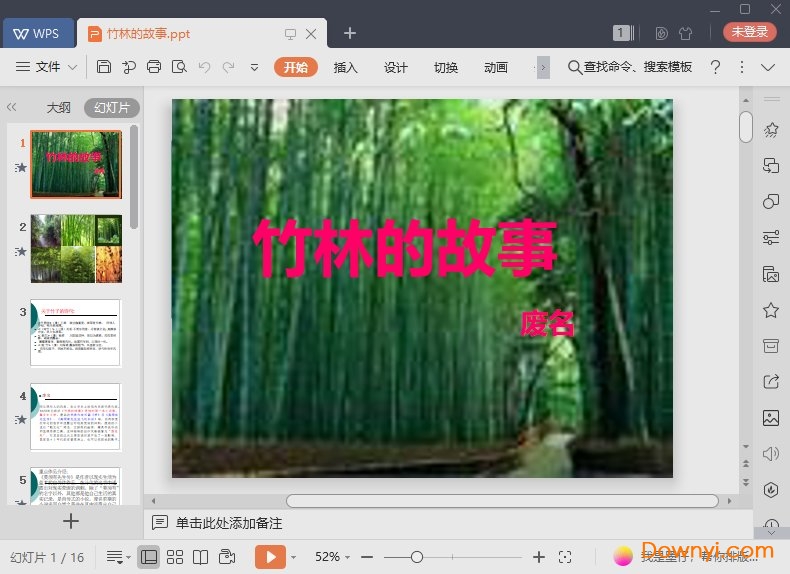The width and height of the screenshot is (790, 574).
Task: Collapse the slide panel with double chevron
Action: point(12,107)
